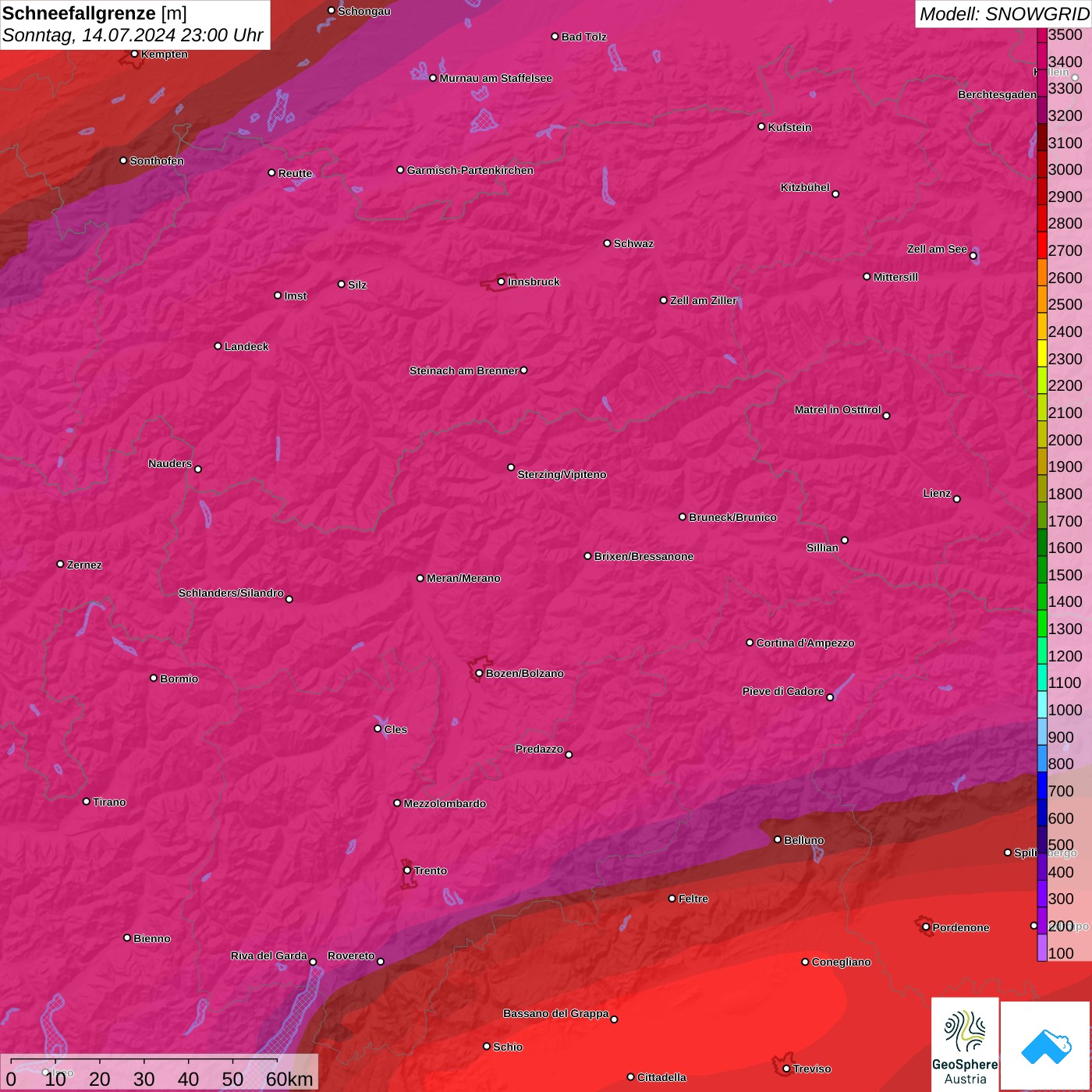Click the Schwaz location dot
The image size is (1092, 1092).
(607, 243)
